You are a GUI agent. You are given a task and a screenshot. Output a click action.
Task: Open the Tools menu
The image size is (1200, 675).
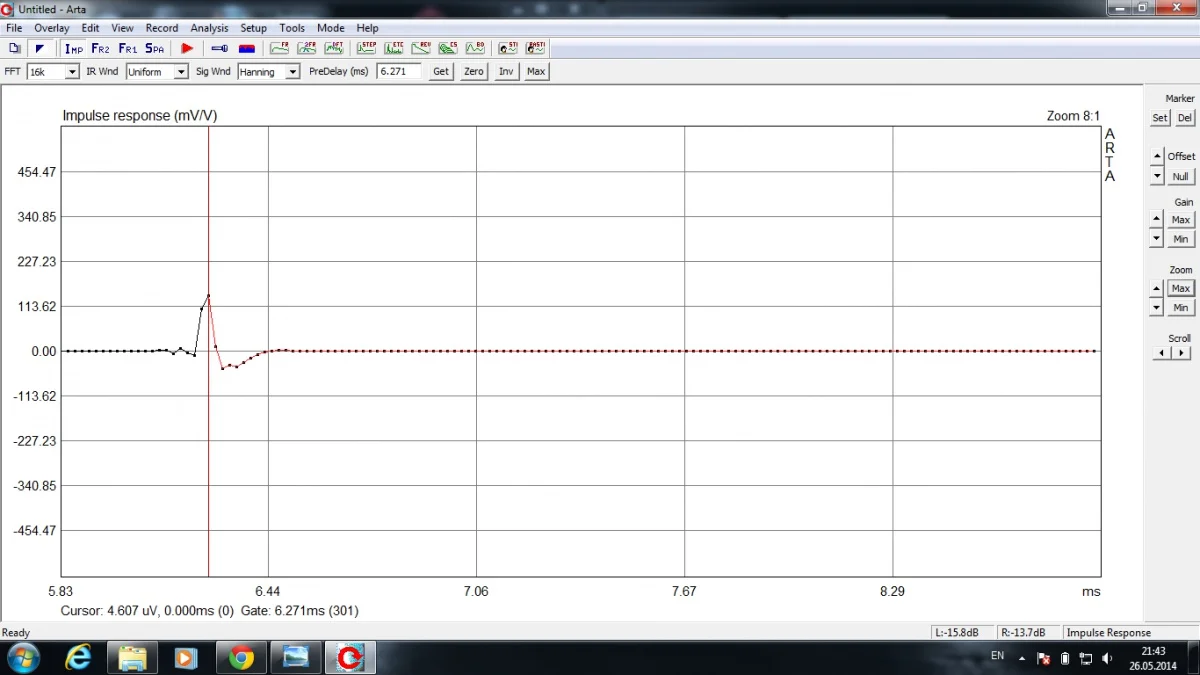pyautogui.click(x=293, y=28)
